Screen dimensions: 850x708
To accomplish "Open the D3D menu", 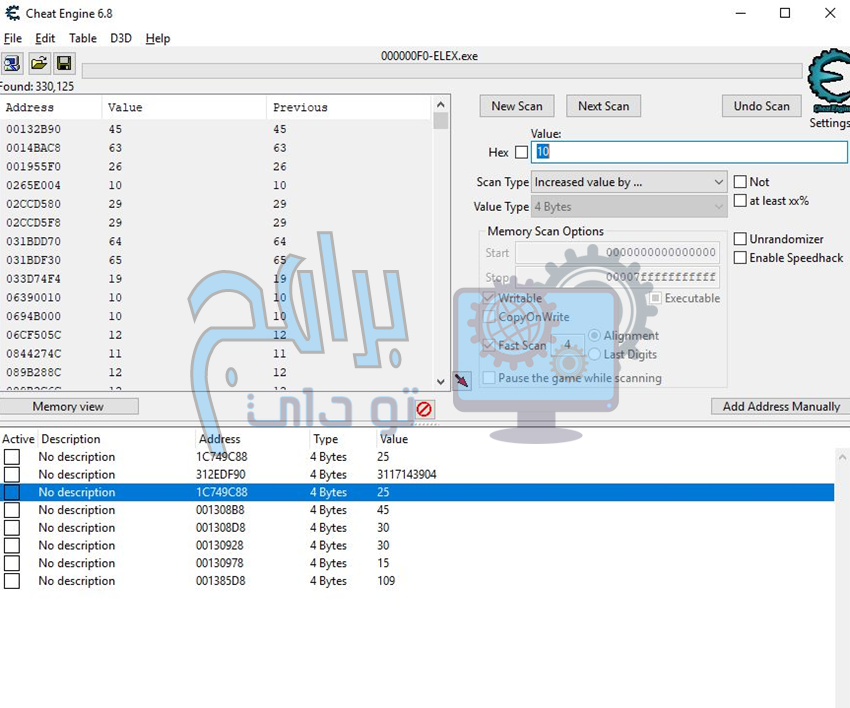I will pyautogui.click(x=121, y=38).
